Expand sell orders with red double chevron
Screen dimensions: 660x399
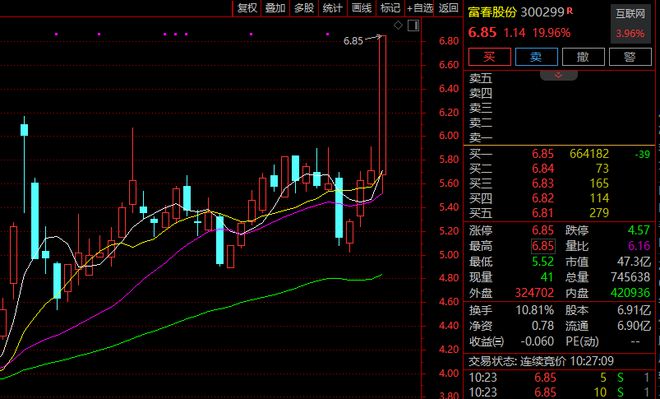(x=559, y=75)
